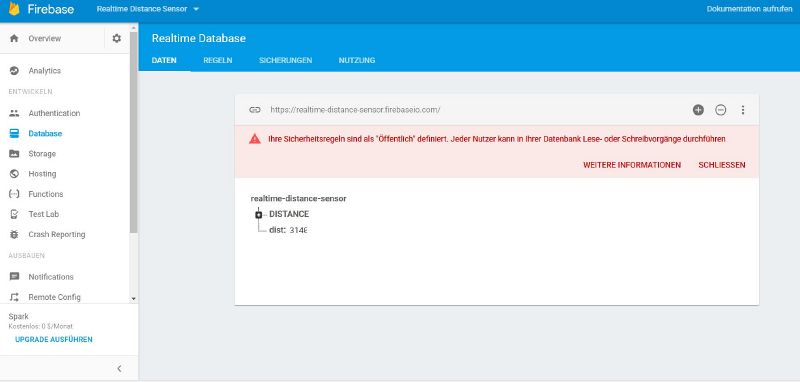Open Crash Reporting section
Screen dimensions: 800x382
pyautogui.click(x=57, y=235)
